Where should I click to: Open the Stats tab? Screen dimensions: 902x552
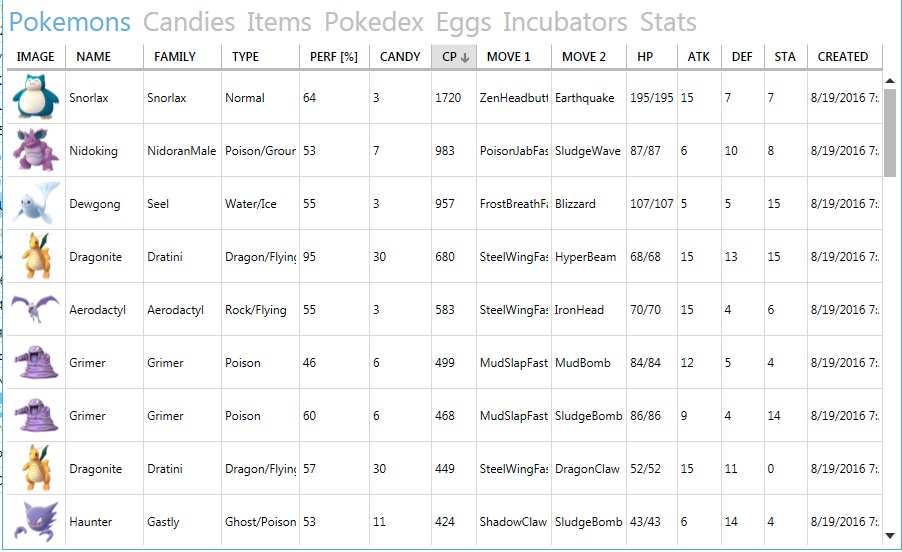(x=668, y=22)
